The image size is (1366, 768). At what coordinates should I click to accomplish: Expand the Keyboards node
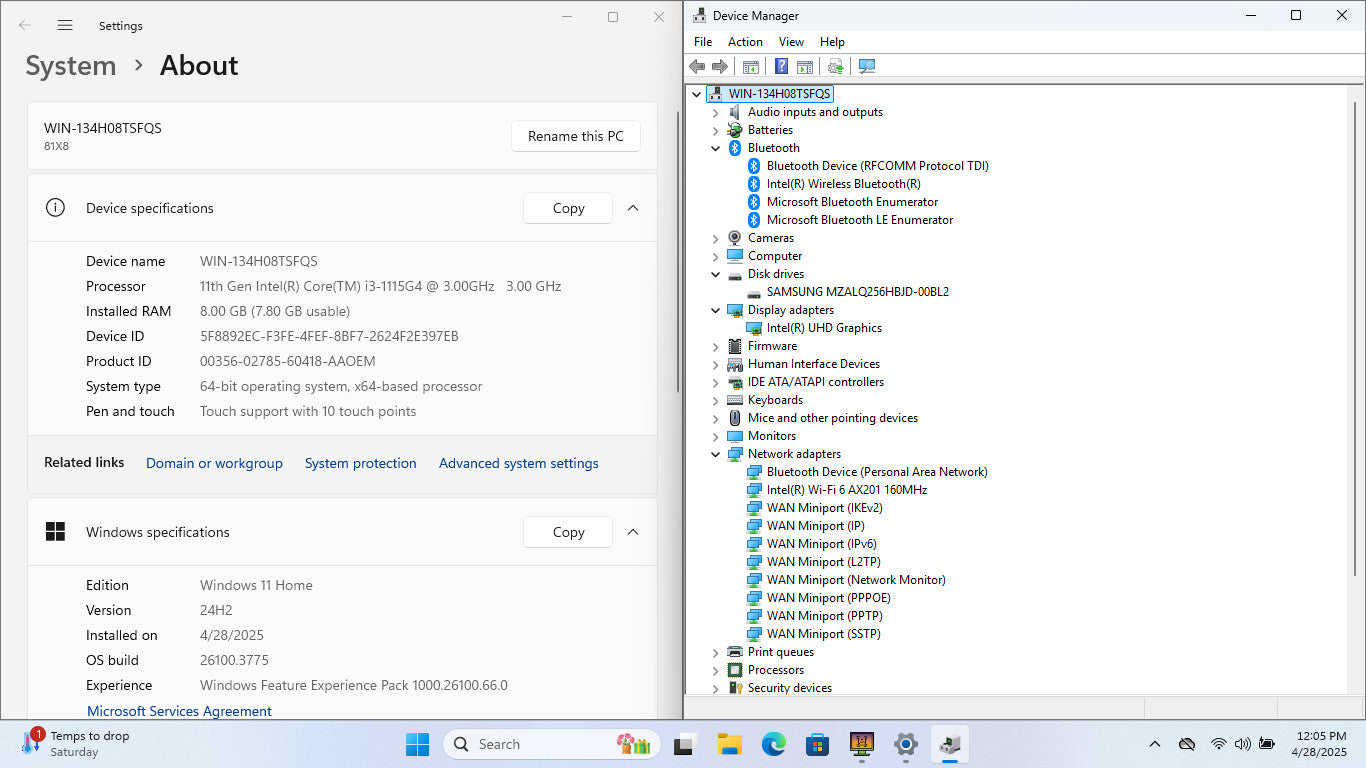pyautogui.click(x=716, y=400)
